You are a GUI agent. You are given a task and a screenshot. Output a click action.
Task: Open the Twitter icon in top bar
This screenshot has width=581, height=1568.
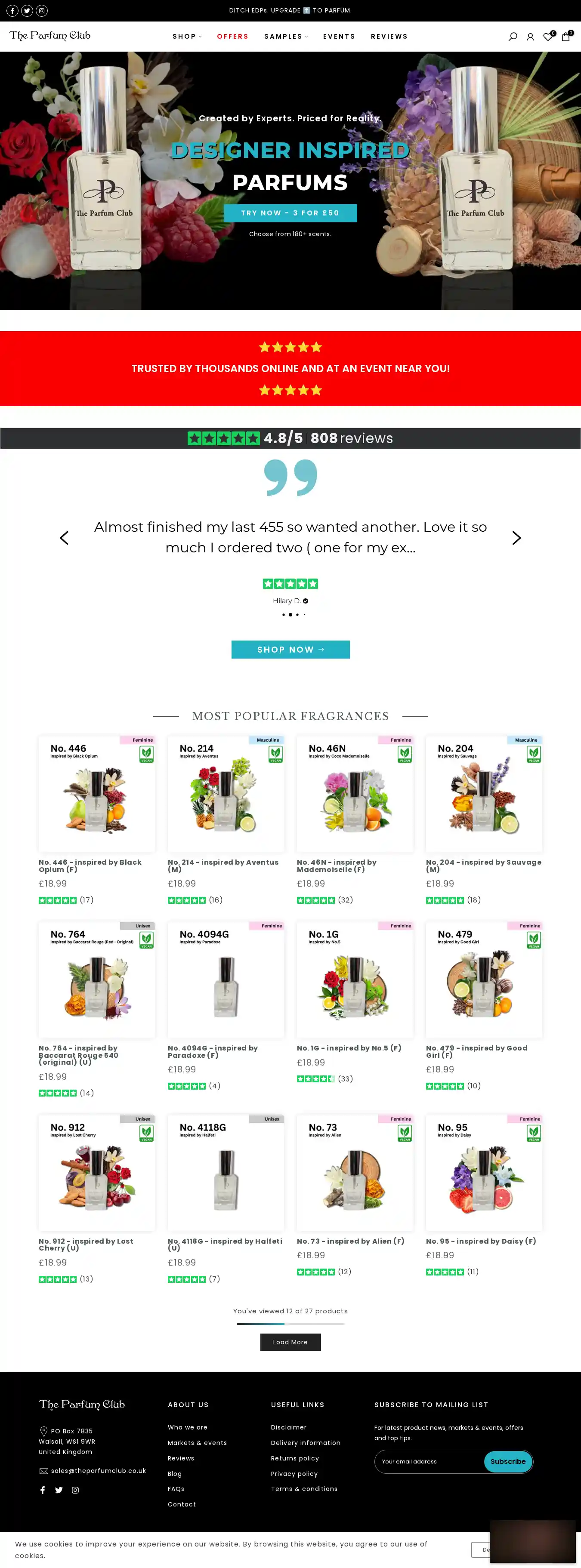tap(27, 10)
